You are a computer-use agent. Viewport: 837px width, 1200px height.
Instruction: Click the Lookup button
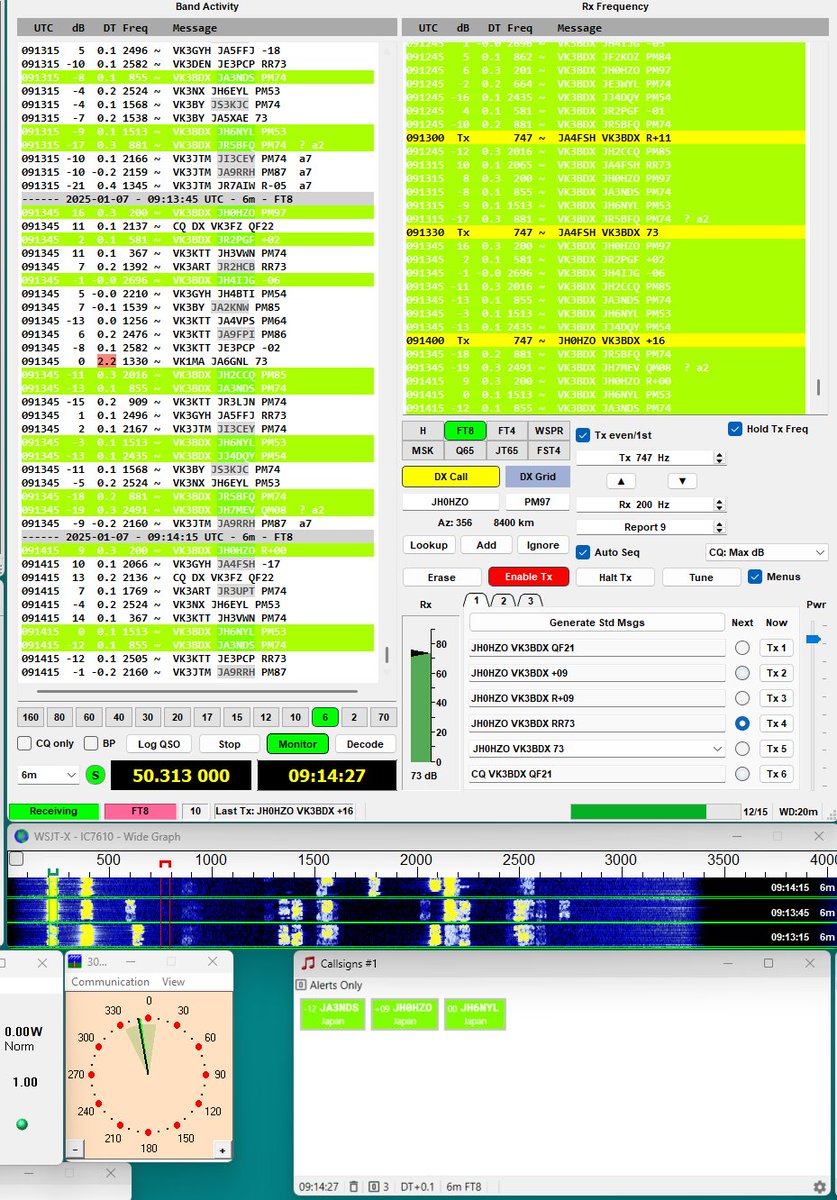428,545
